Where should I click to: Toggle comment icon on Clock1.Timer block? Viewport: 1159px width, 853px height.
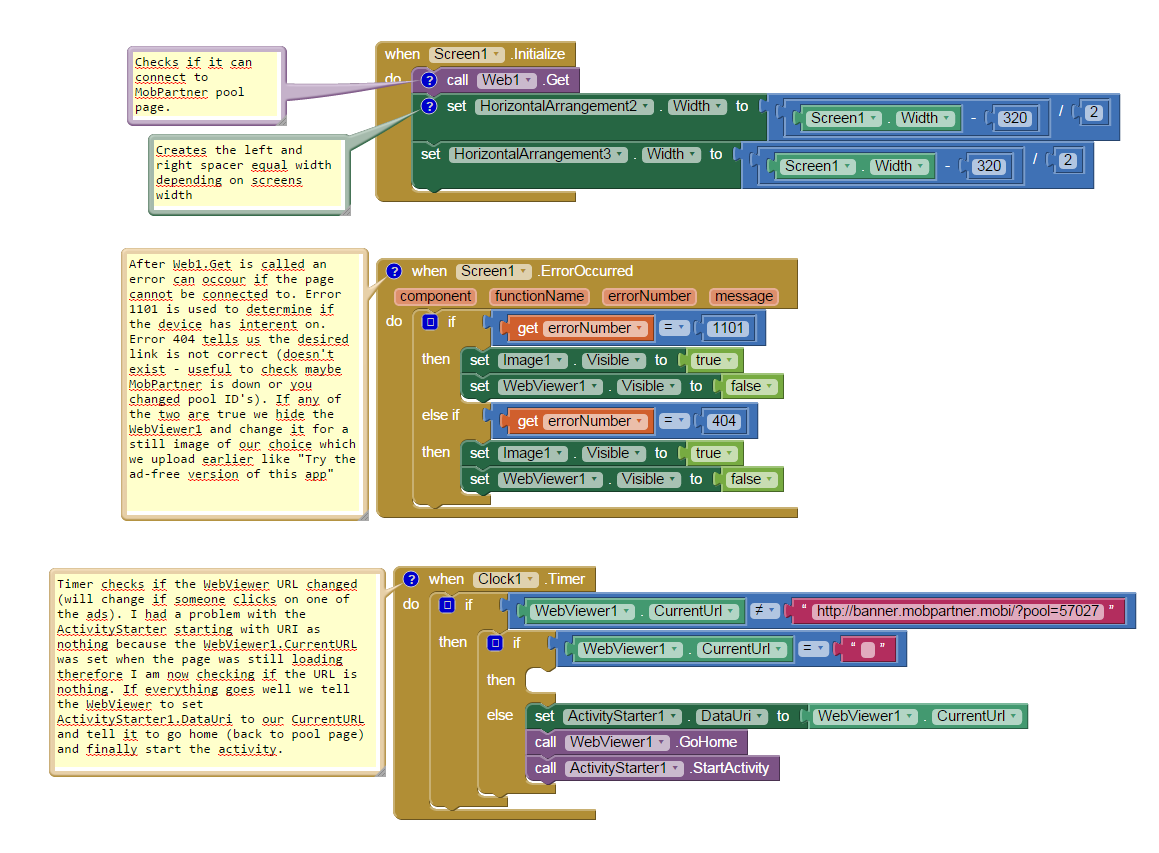coord(412,580)
